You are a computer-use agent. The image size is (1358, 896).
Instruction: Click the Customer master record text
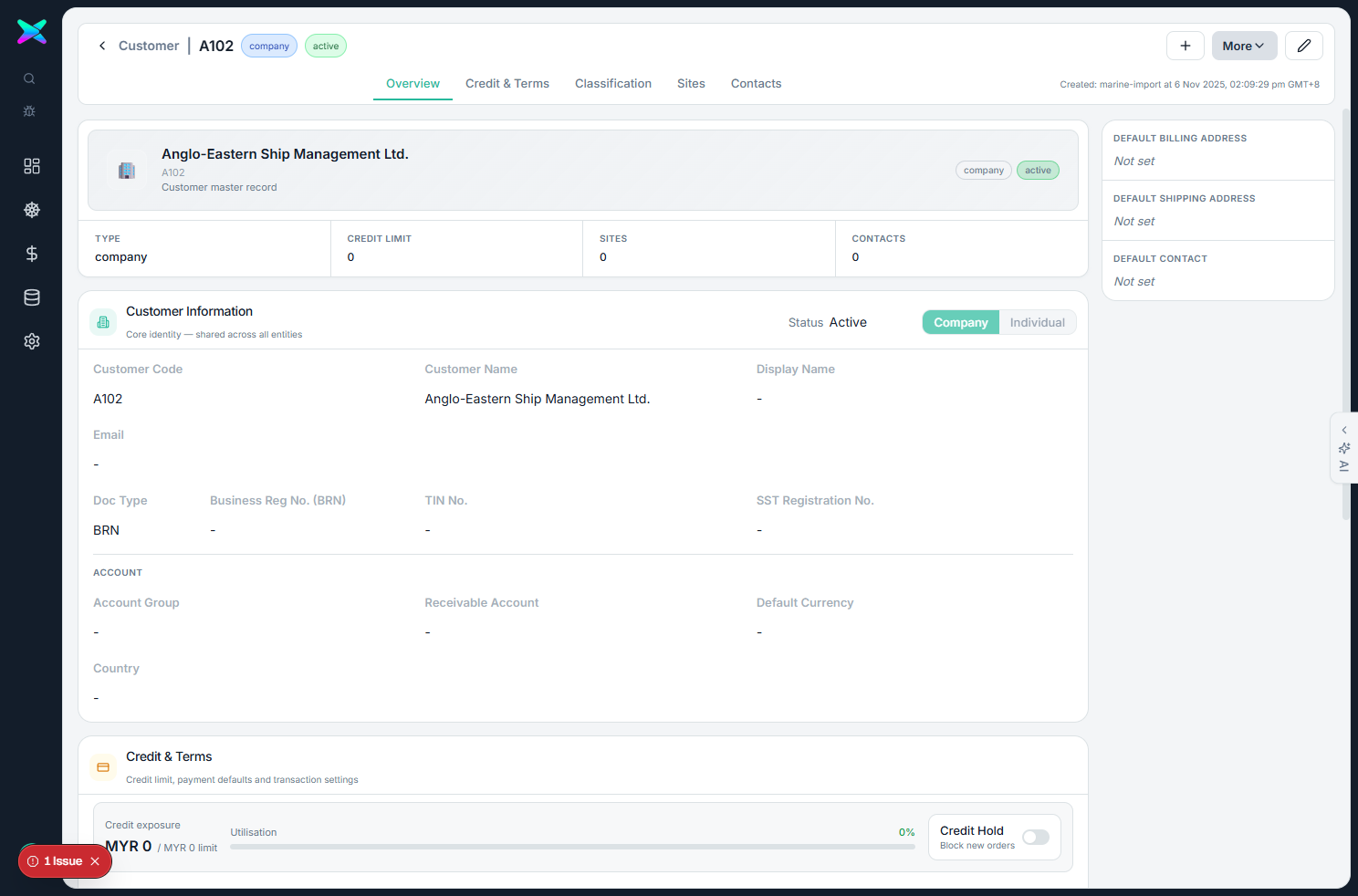[x=219, y=187]
